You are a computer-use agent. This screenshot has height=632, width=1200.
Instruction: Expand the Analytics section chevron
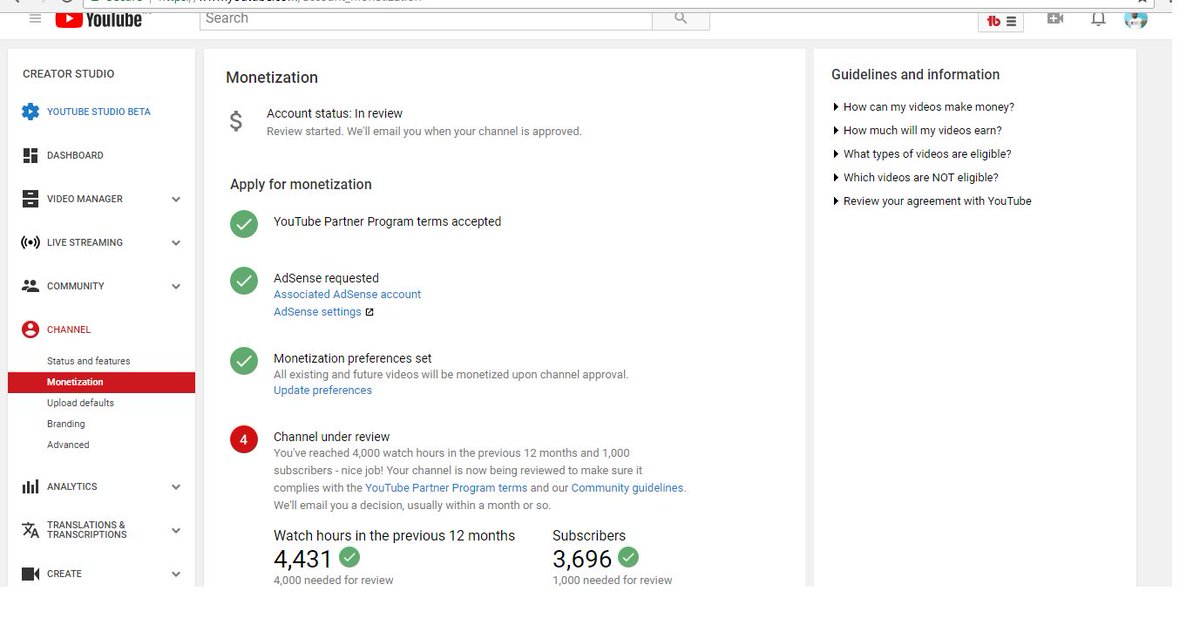176,487
